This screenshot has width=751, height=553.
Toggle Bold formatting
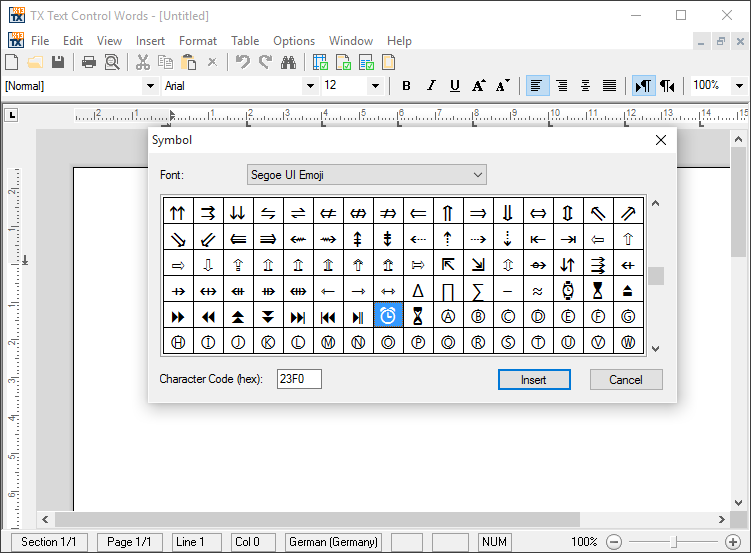(x=406, y=86)
